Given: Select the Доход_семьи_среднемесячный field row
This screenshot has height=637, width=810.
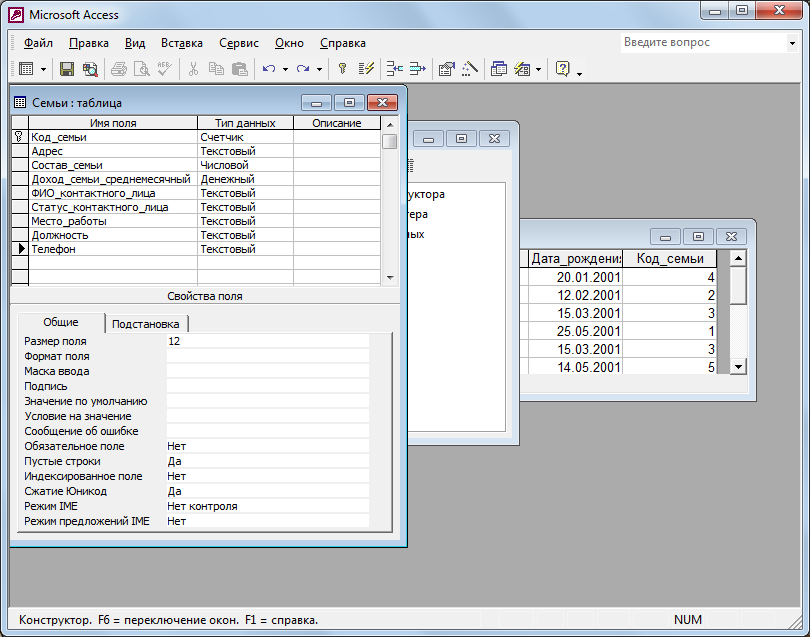Looking at the screenshot, I should click(110, 179).
